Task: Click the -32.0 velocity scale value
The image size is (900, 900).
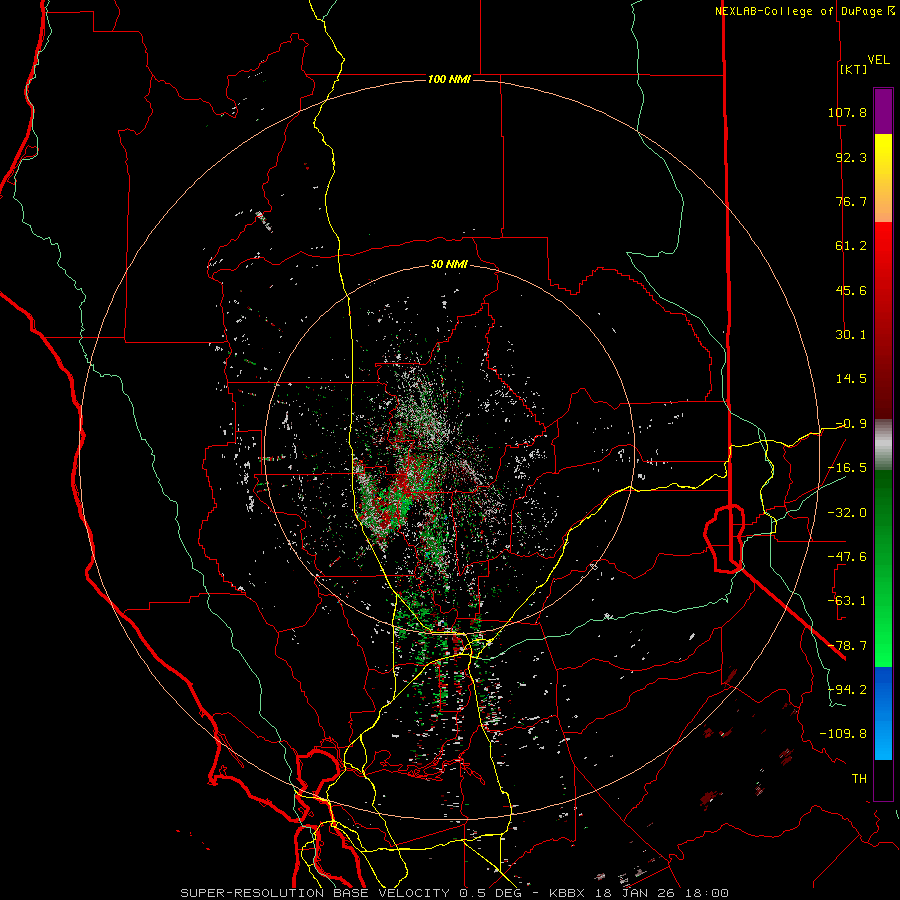Action: pos(847,513)
